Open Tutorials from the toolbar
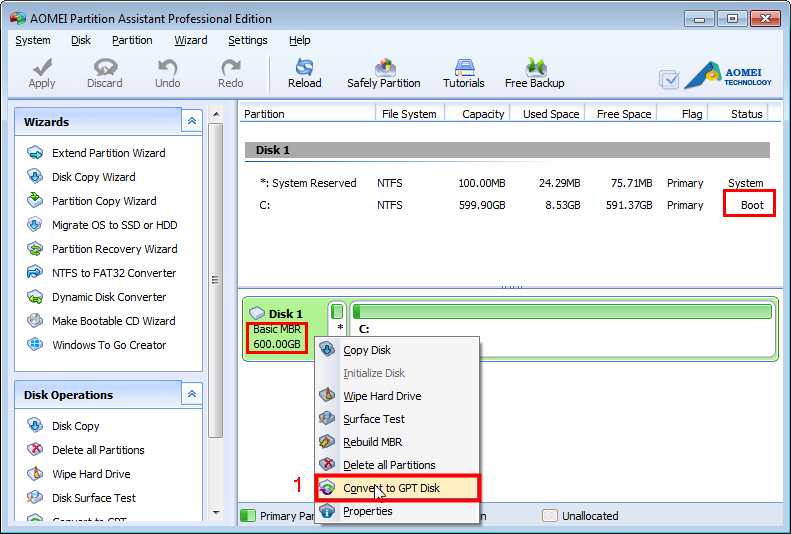The height and width of the screenshot is (534, 791). click(463, 73)
